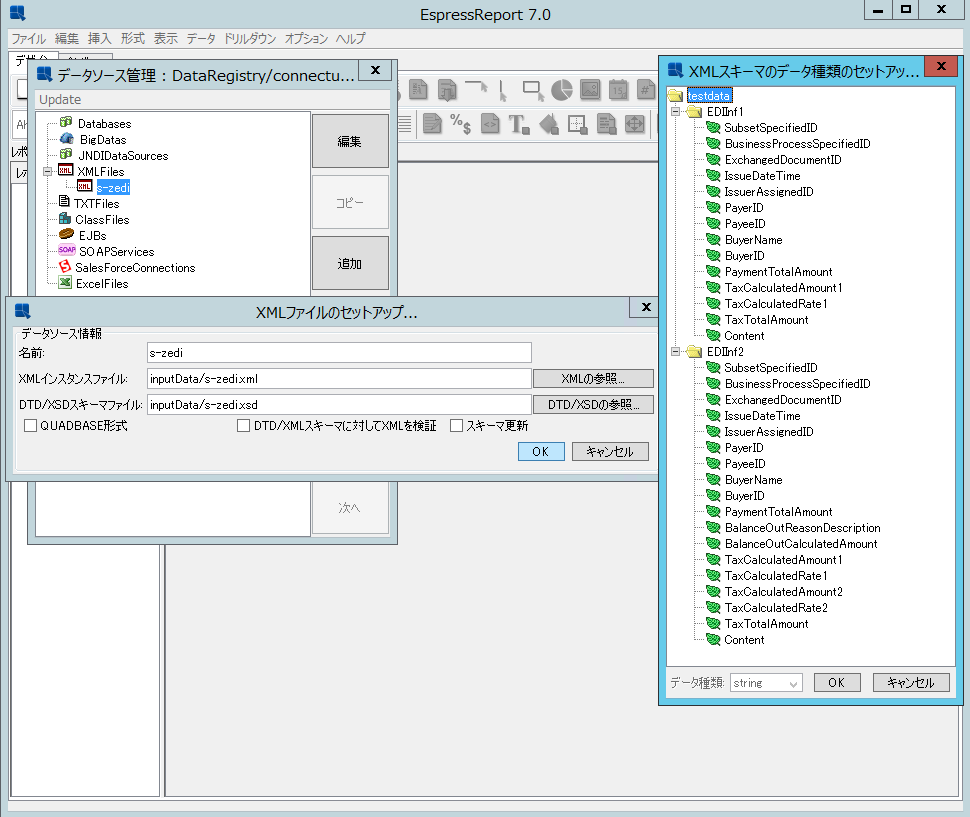Open the 形式 menu
The width and height of the screenshot is (970, 817).
132,38
